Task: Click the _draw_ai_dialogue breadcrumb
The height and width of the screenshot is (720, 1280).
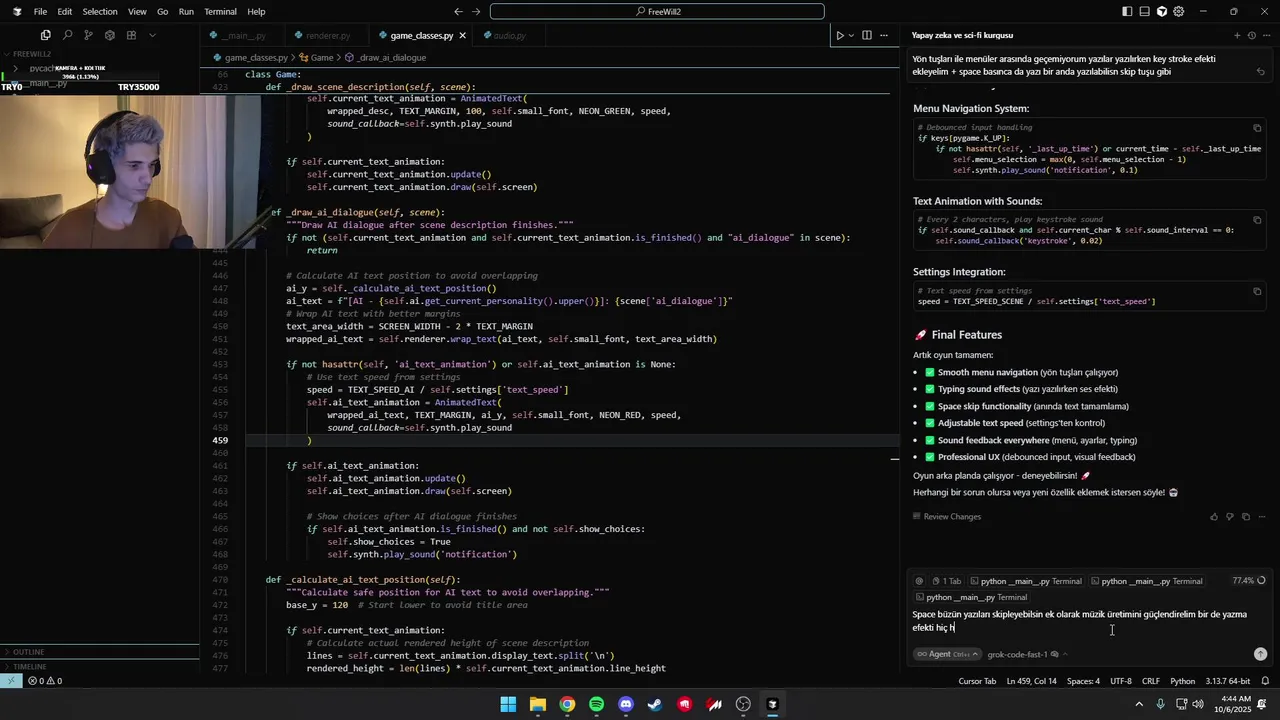Action: coord(385,58)
